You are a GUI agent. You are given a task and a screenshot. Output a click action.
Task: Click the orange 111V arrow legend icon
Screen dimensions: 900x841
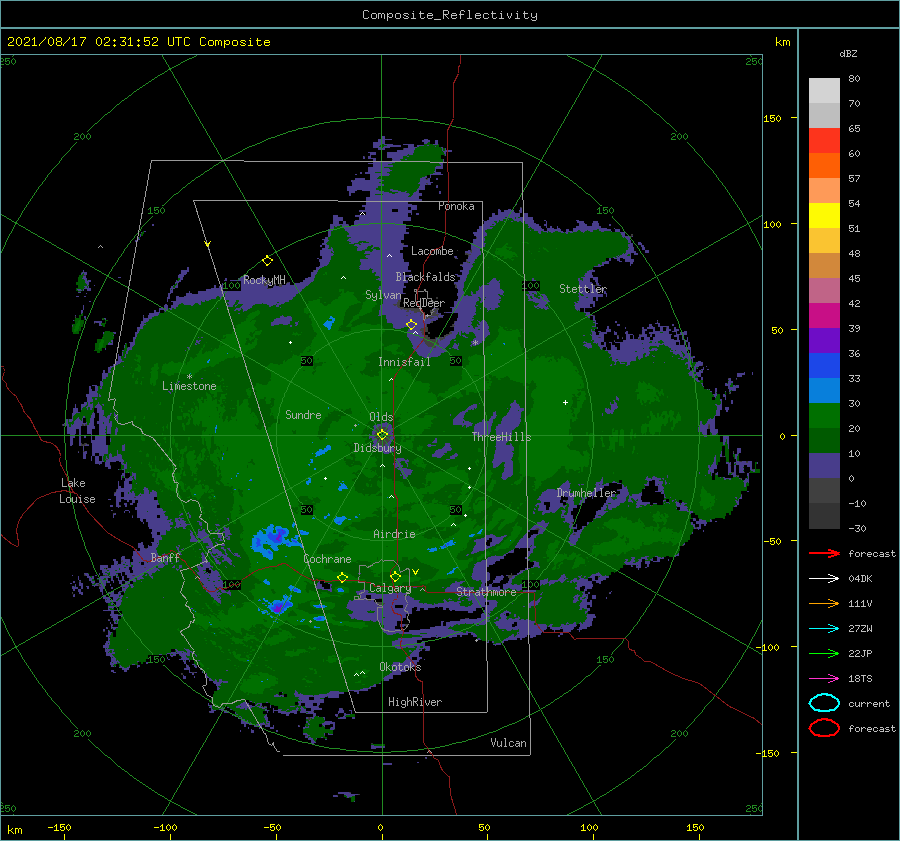[824, 603]
